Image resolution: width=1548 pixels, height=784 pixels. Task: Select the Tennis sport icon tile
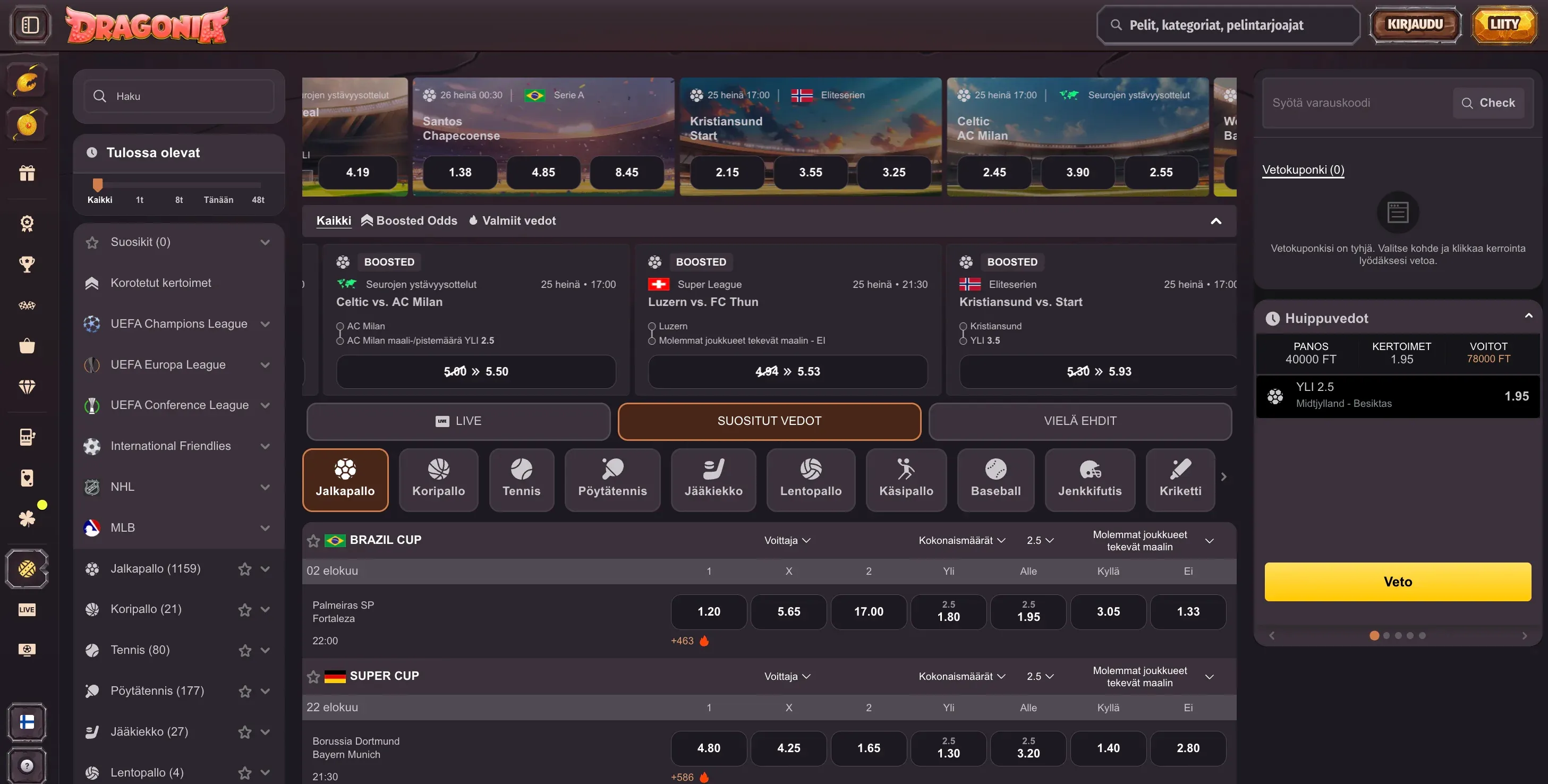(522, 480)
